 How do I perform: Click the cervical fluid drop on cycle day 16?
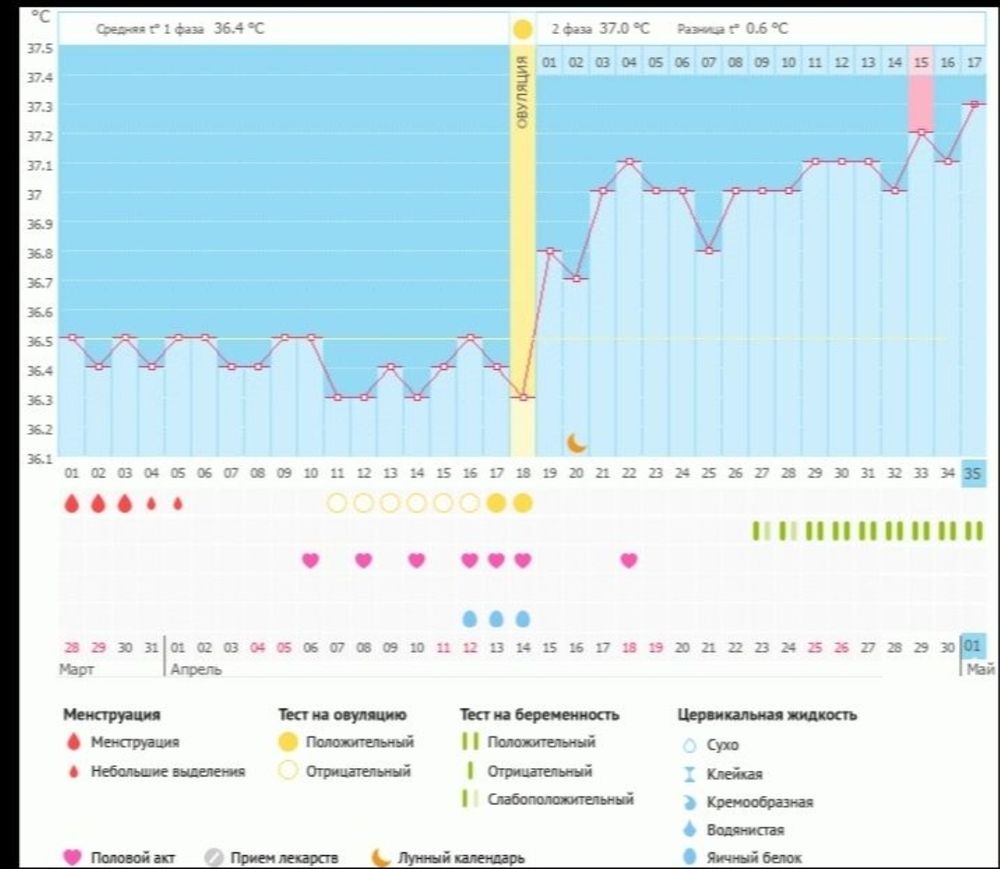[470, 618]
